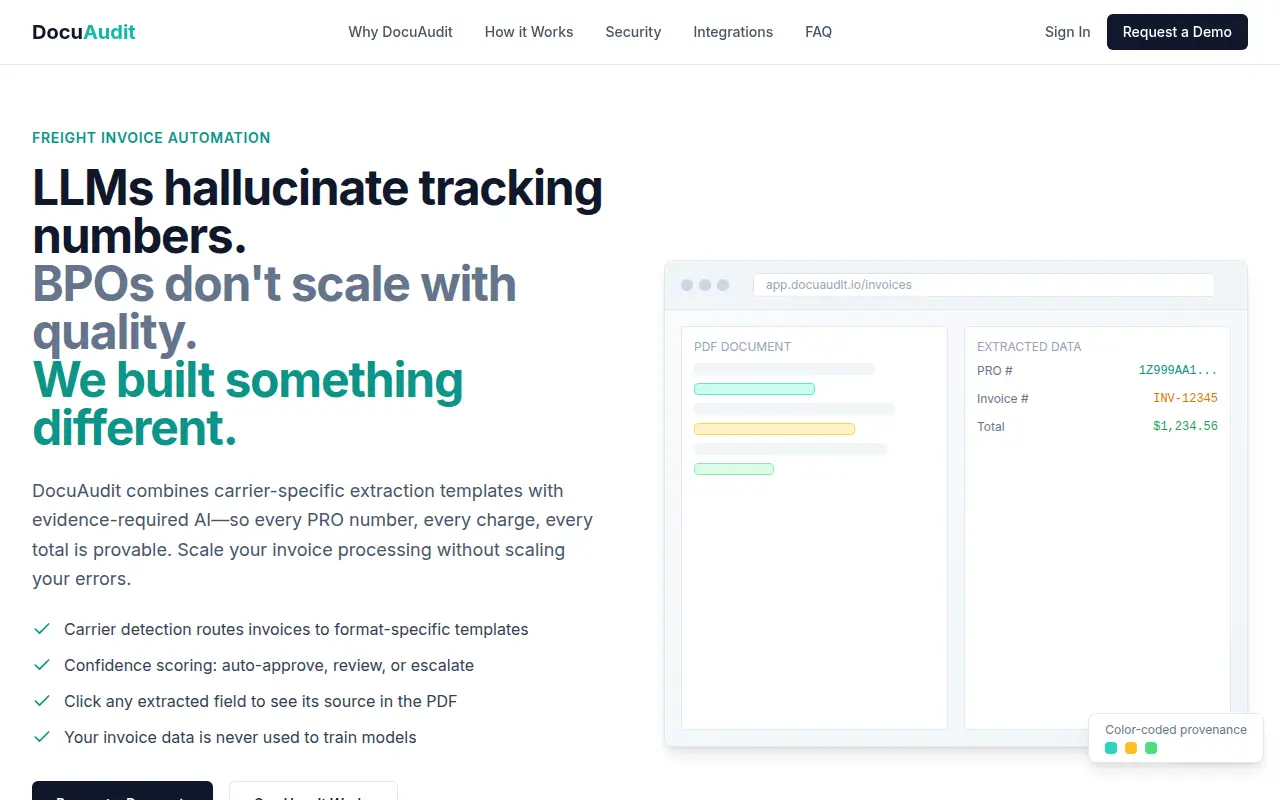This screenshot has width=1280, height=800.
Task: Select Security in the navigation bar
Action: click(x=633, y=32)
